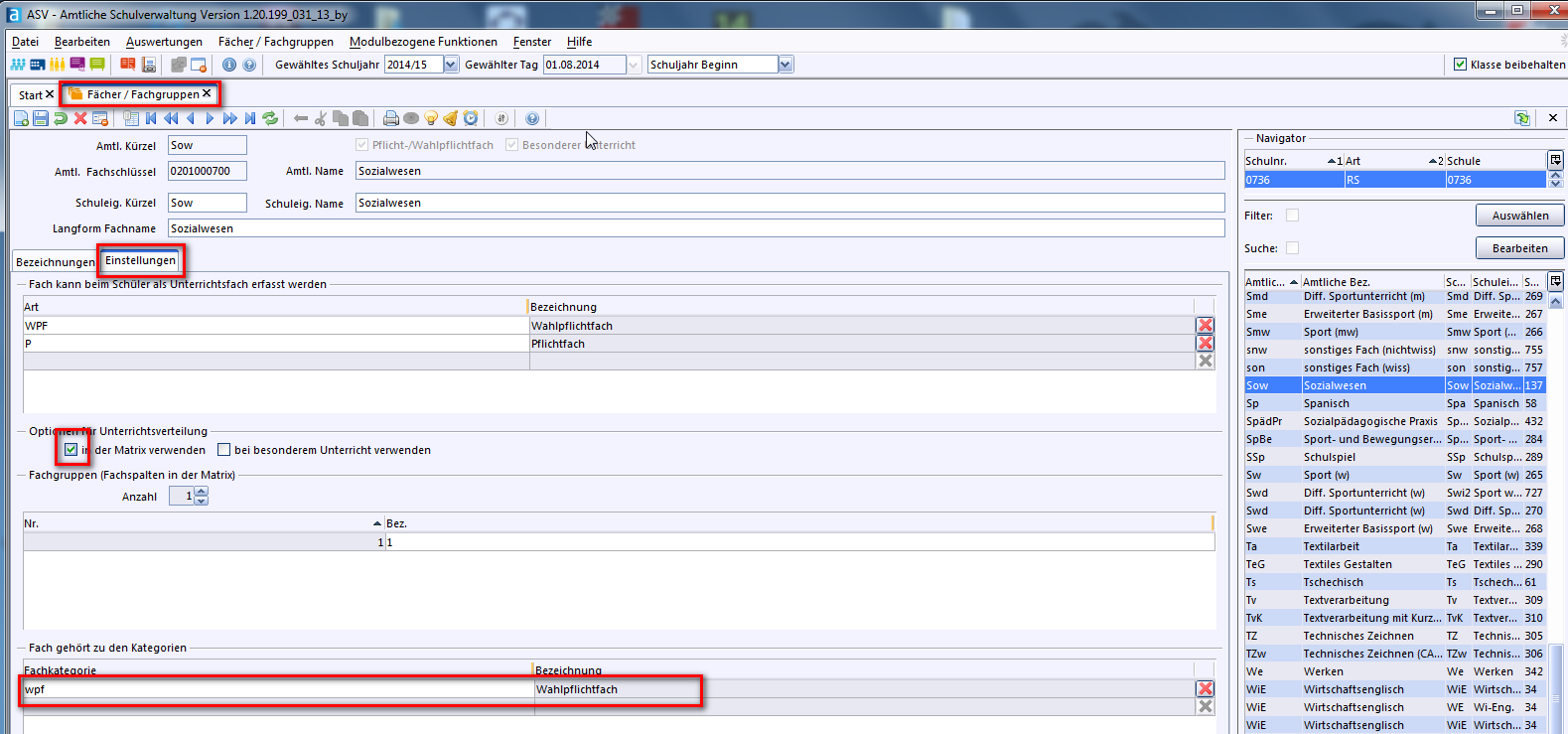This screenshot has height=734, width=1568.
Task: Open print with the printer icon
Action: tap(391, 118)
